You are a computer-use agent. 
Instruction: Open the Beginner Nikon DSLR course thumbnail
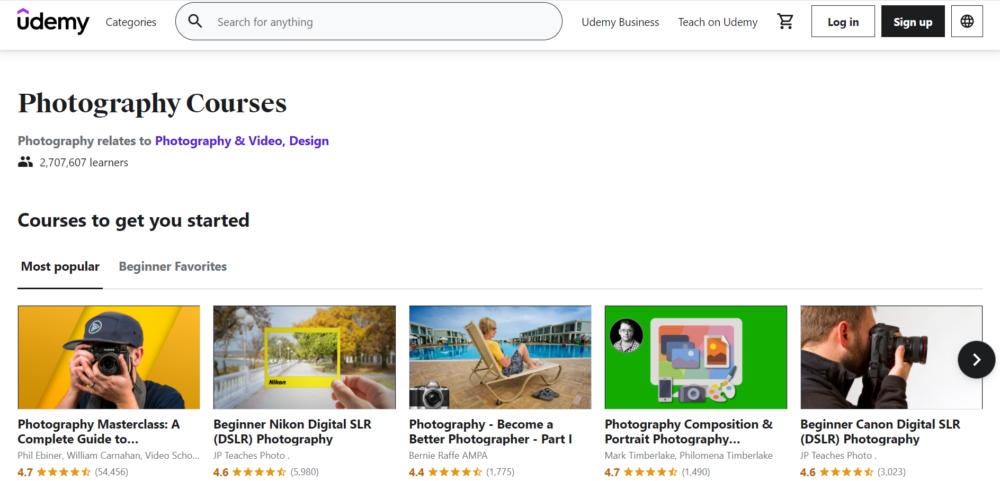click(x=304, y=357)
